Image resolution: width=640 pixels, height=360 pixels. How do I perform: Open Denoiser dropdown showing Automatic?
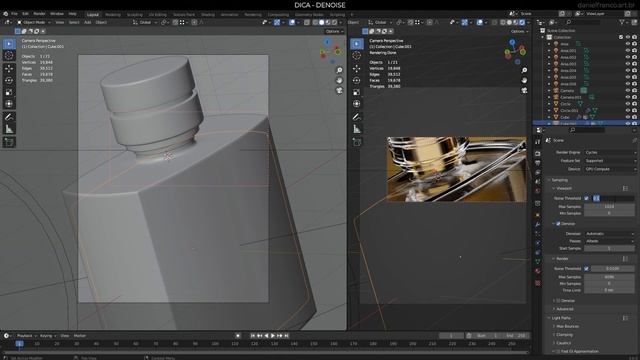point(610,233)
